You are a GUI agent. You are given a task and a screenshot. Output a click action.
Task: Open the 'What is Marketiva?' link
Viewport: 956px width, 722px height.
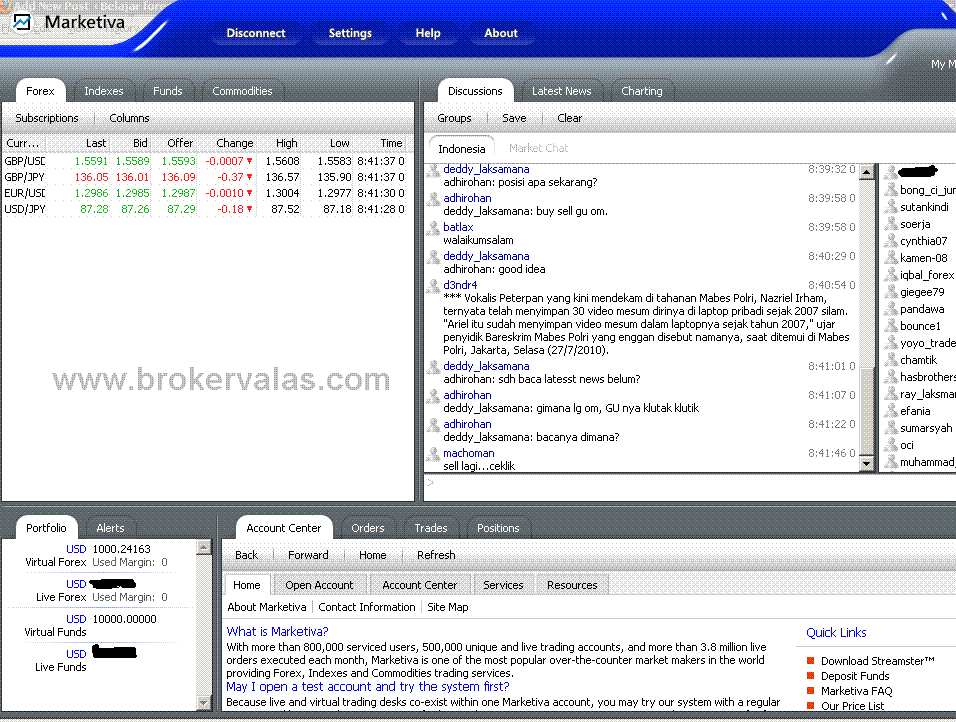277,631
